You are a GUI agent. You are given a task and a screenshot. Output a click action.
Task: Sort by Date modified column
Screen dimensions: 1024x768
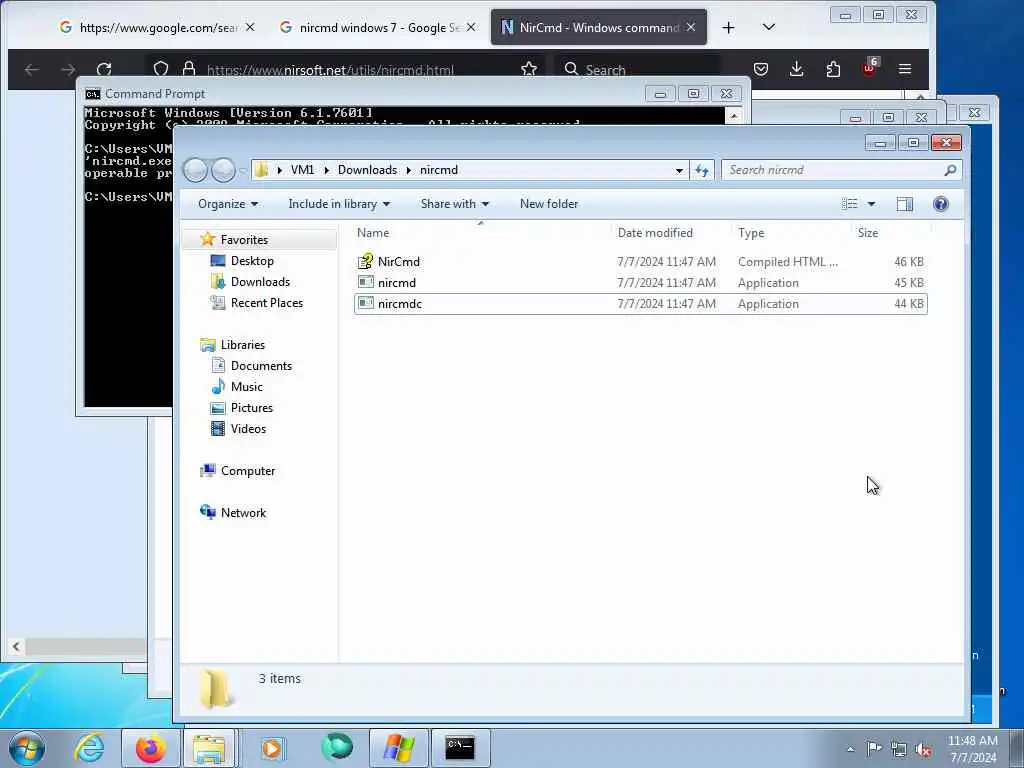tap(655, 233)
